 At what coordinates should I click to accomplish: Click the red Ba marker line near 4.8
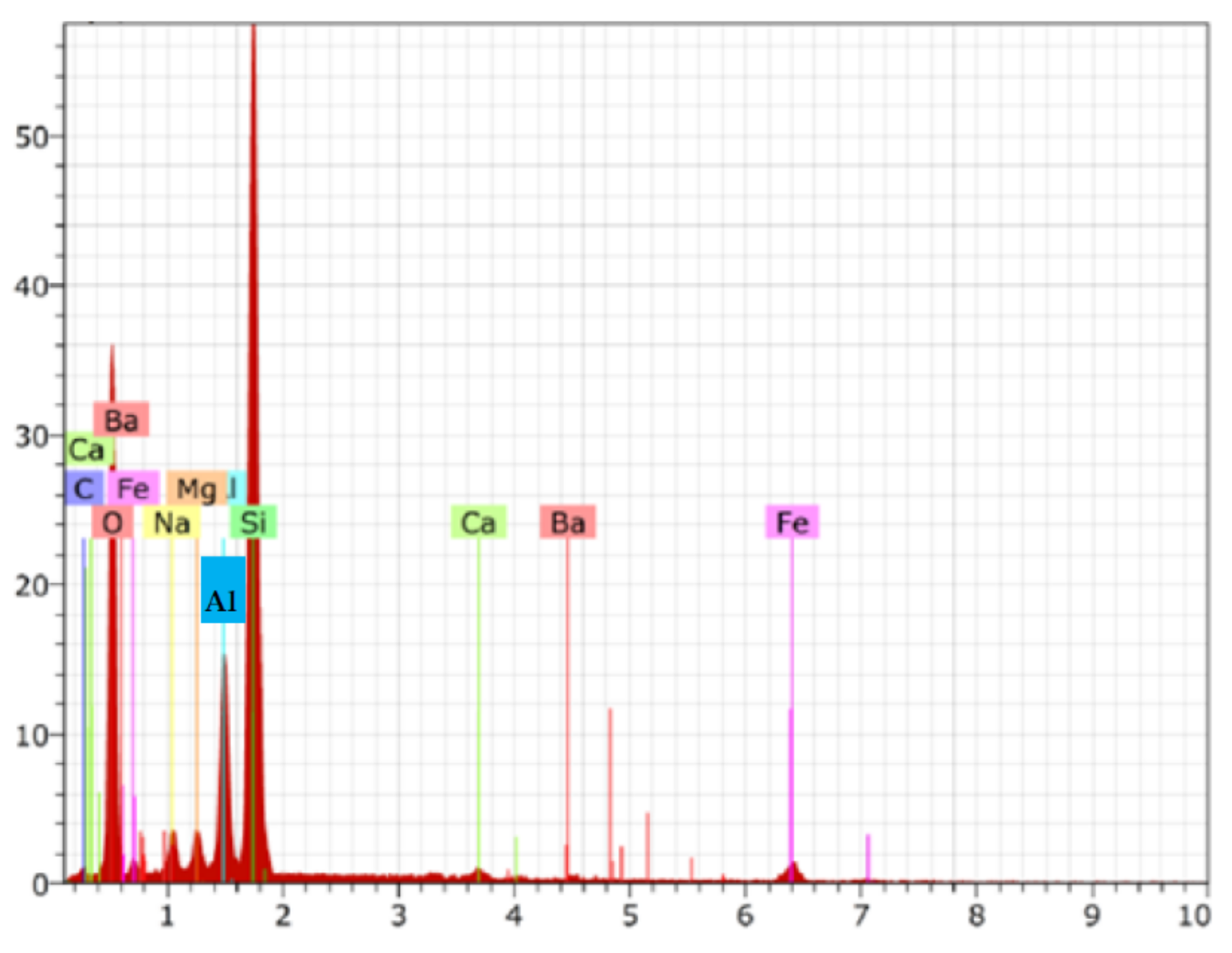click(610, 790)
